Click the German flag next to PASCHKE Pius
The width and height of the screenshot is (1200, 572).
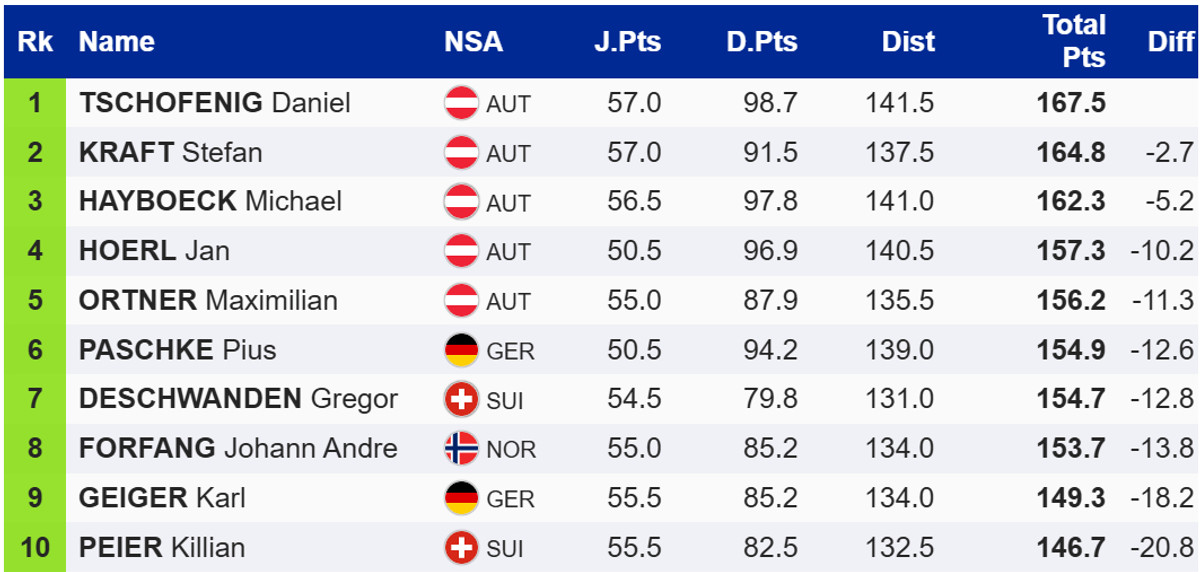coord(461,351)
